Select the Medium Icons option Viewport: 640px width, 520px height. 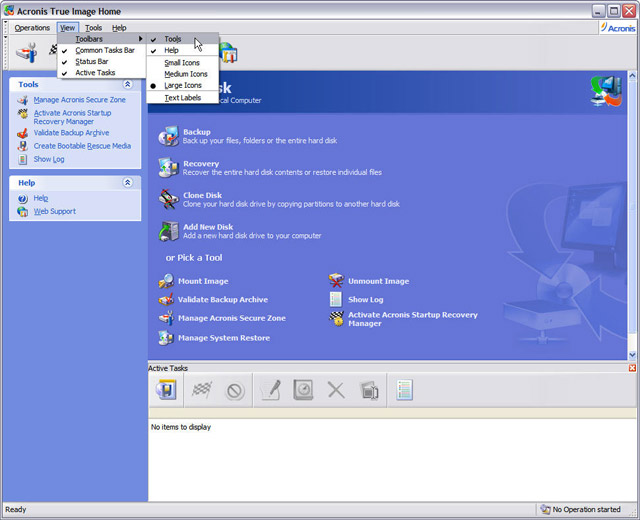(x=182, y=74)
